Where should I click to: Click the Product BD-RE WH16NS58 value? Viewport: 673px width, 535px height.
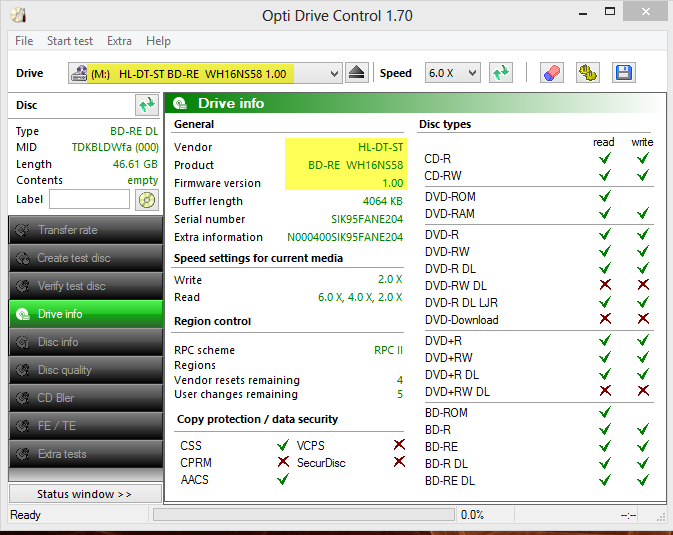pyautogui.click(x=355, y=165)
